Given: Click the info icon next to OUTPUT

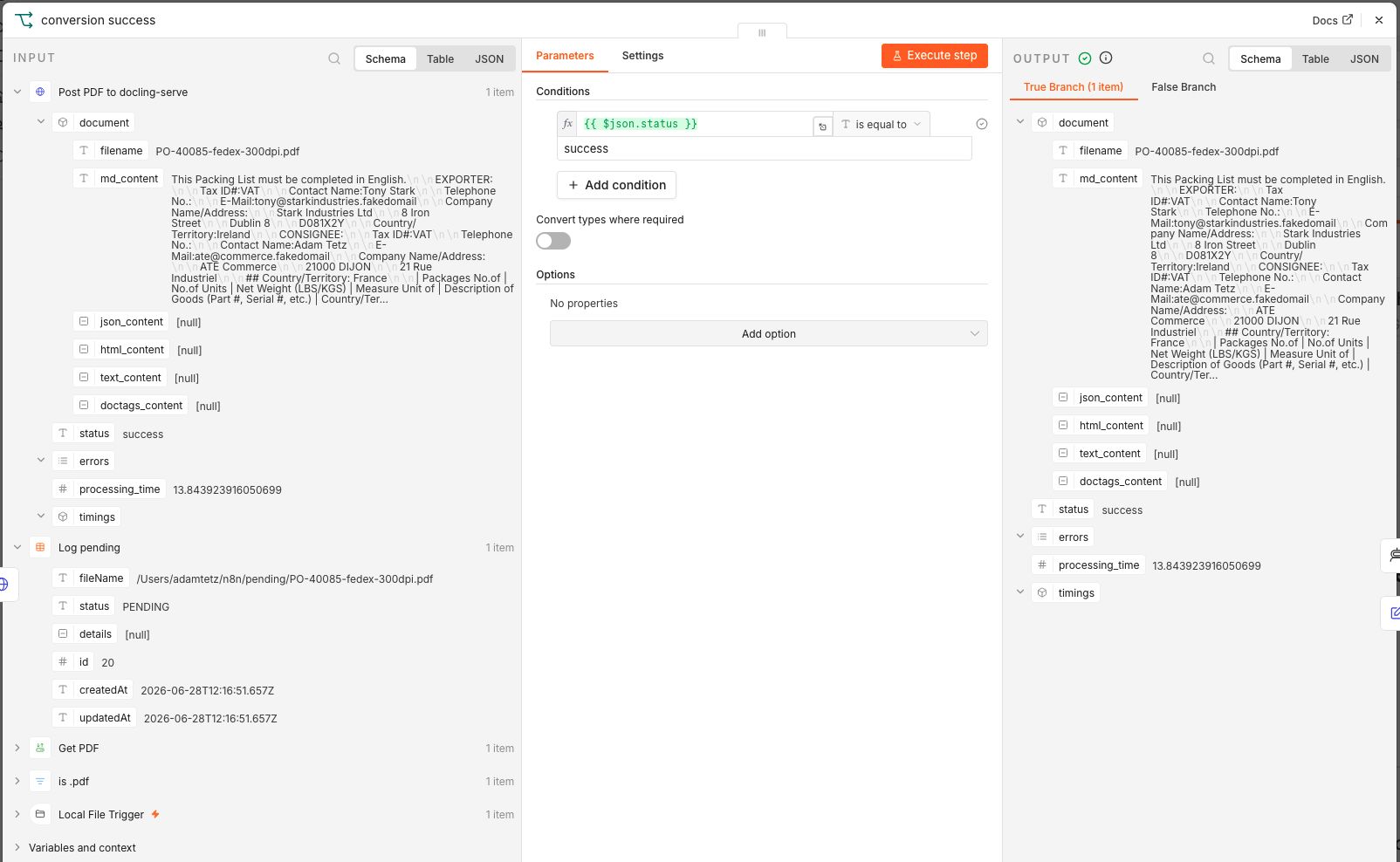Looking at the screenshot, I should pos(1106,58).
